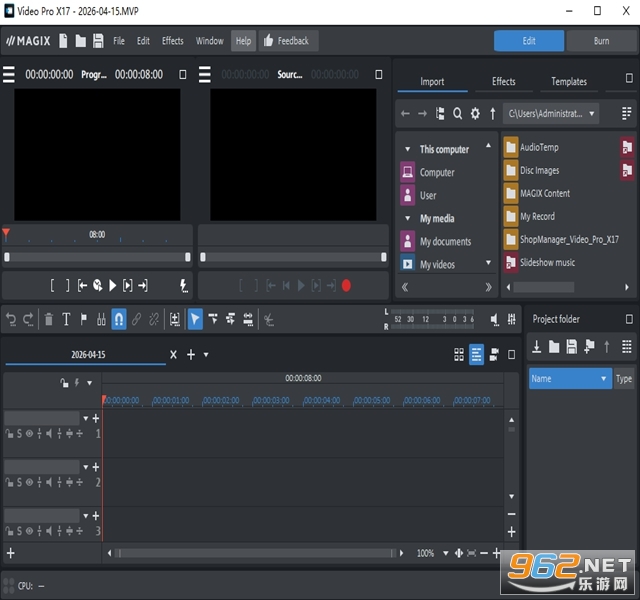
Task: Open the AudioTemp folder
Action: [539, 147]
